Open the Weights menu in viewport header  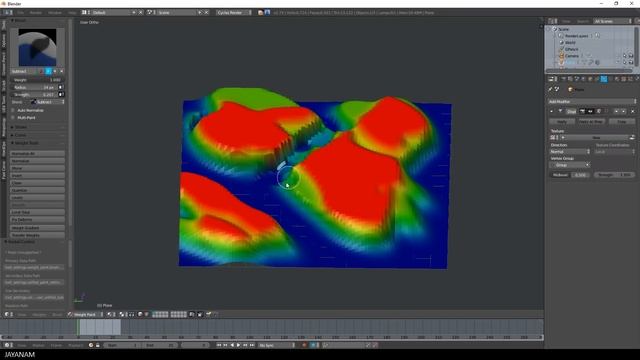point(39,314)
